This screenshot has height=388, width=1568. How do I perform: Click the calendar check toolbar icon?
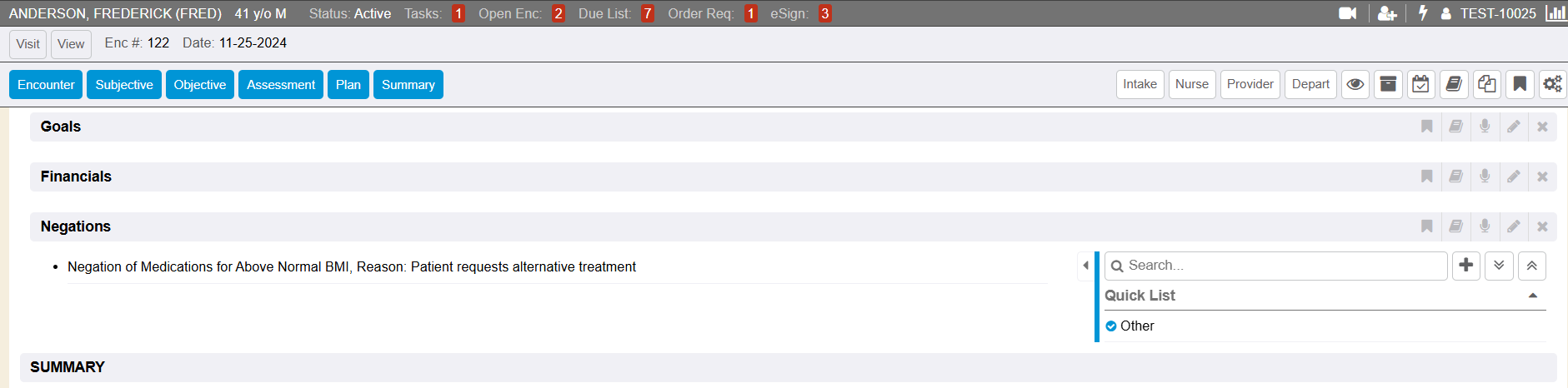[1421, 84]
